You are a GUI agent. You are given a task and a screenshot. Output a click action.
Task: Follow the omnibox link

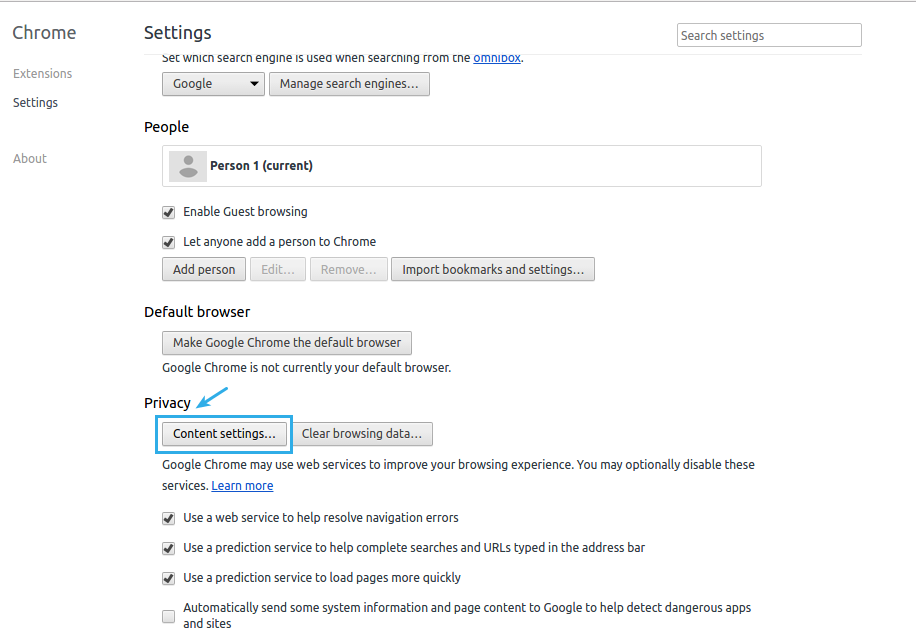pos(497,58)
